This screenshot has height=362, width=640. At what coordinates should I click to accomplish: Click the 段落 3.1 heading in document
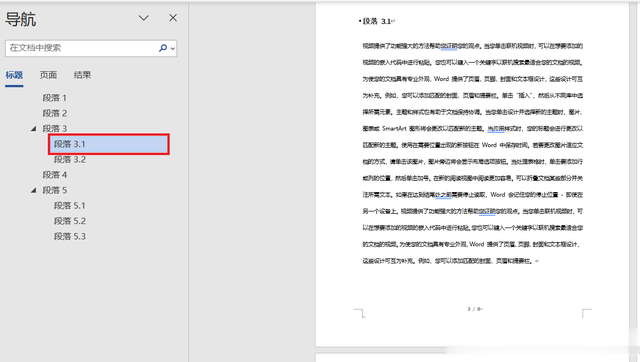pos(377,21)
